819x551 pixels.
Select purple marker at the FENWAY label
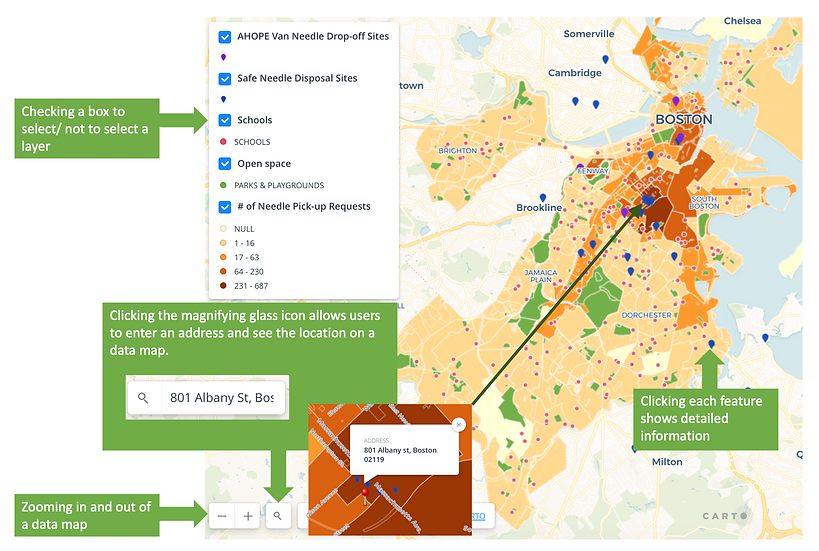580,168
